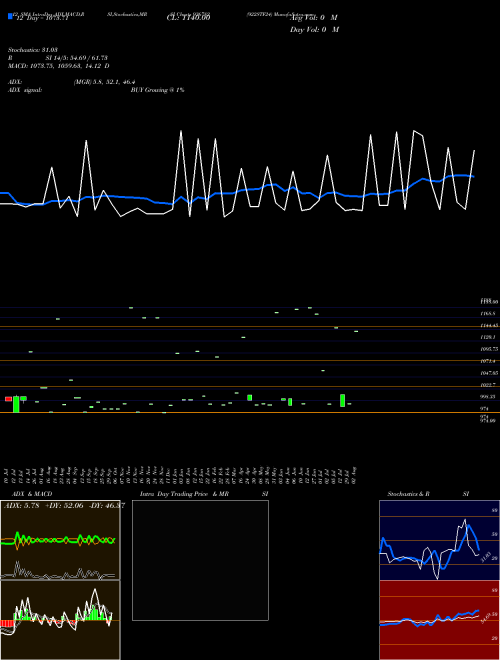Click the 31.03 value on Stochastics chart
Image resolution: width=500 pixels, height=660 pixels.
(484, 556)
